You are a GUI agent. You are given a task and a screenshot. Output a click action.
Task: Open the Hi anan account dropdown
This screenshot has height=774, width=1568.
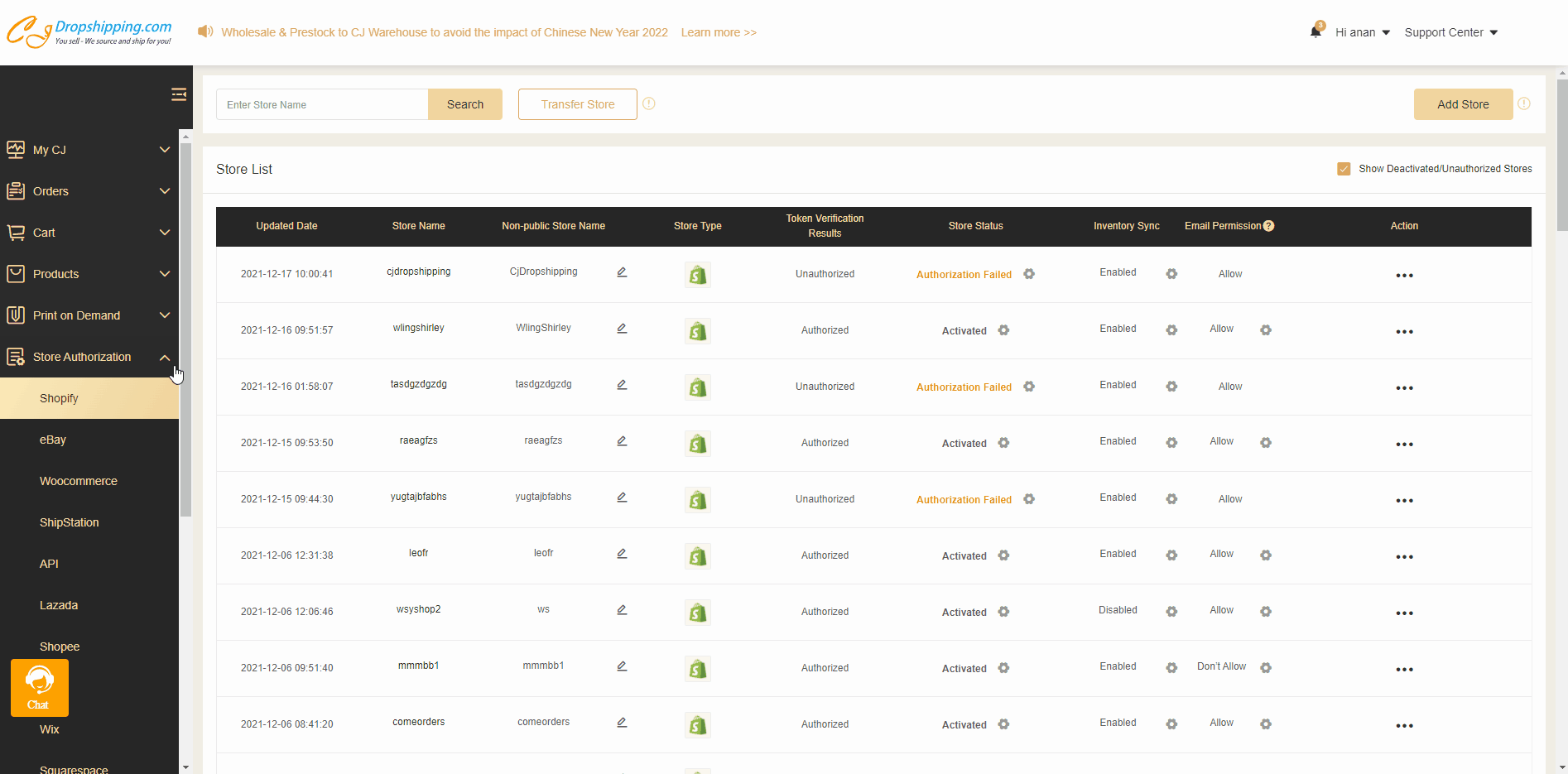pyautogui.click(x=1362, y=32)
